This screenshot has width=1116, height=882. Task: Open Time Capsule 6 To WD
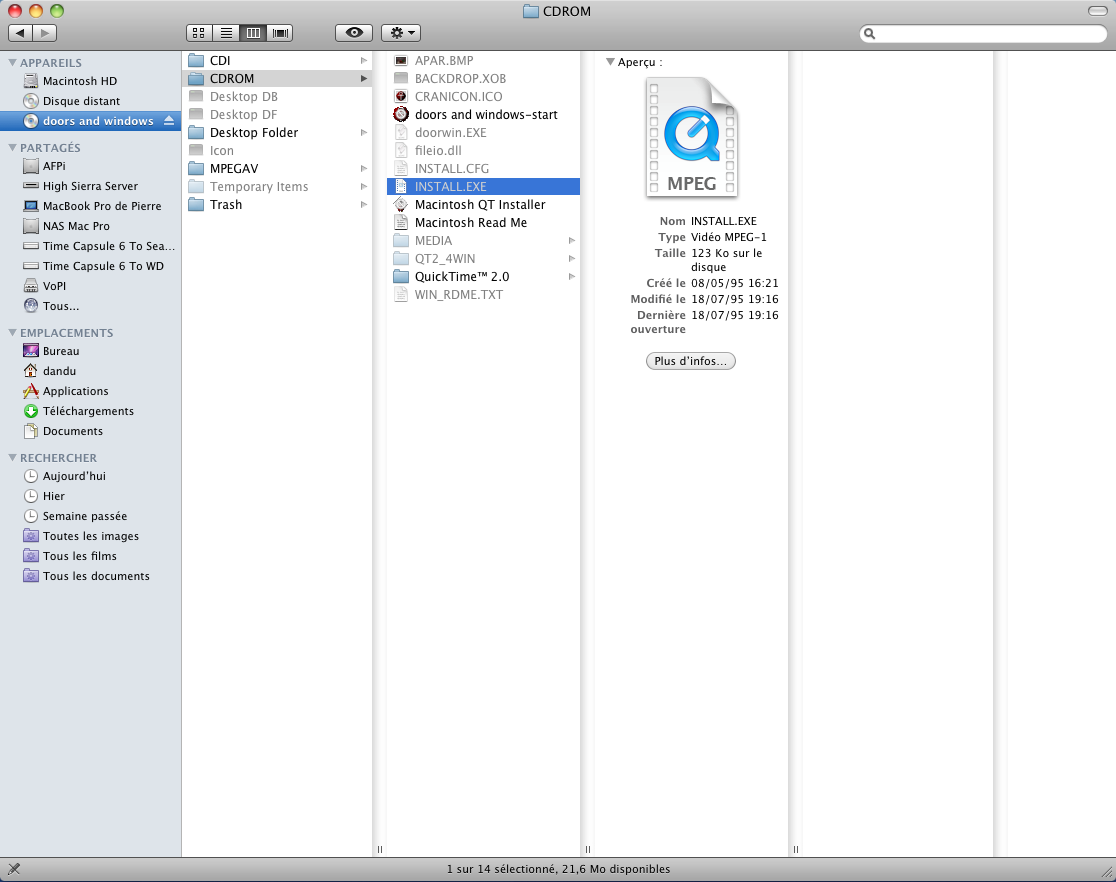[x=90, y=266]
